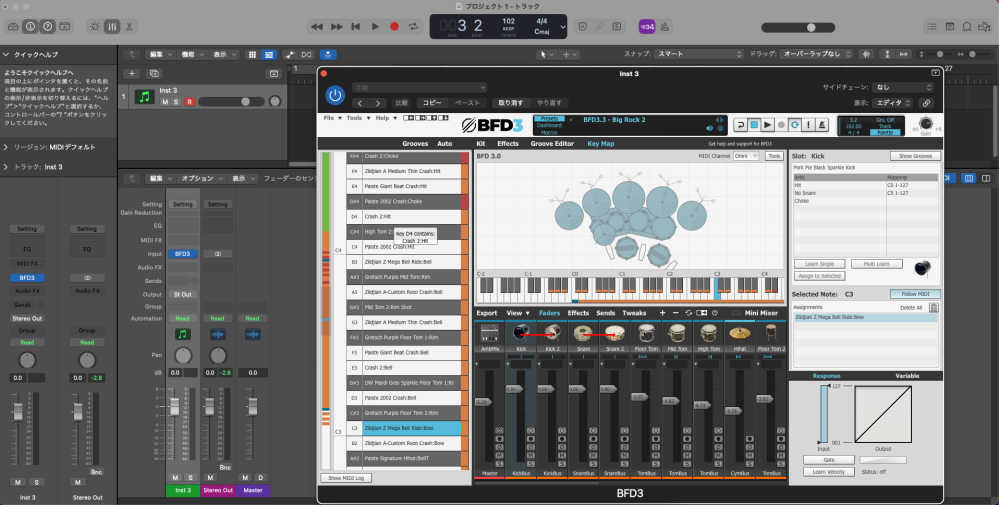Switch to the Groove Editor tab

[552, 144]
